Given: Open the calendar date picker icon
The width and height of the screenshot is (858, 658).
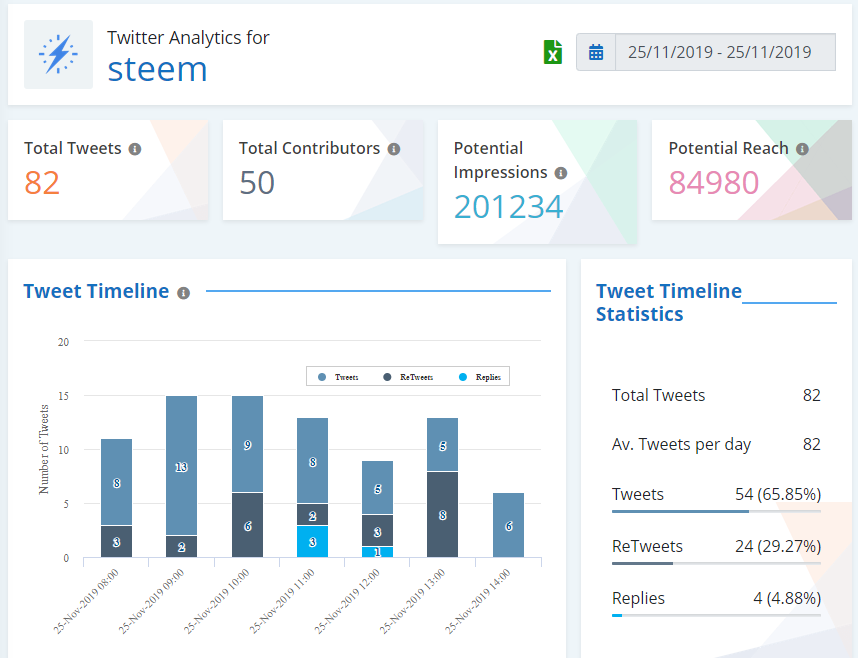Looking at the screenshot, I should point(596,53).
